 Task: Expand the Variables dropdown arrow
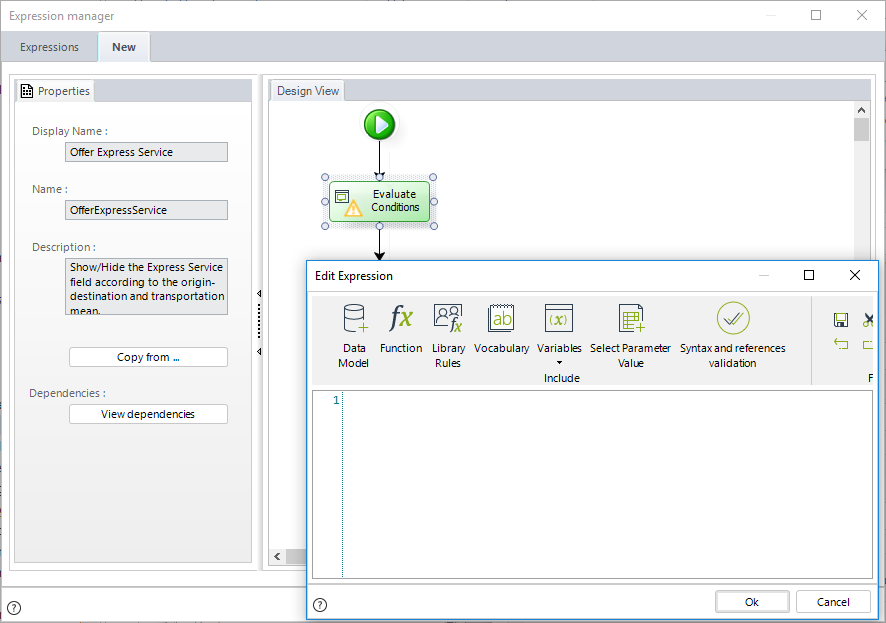tap(559, 363)
